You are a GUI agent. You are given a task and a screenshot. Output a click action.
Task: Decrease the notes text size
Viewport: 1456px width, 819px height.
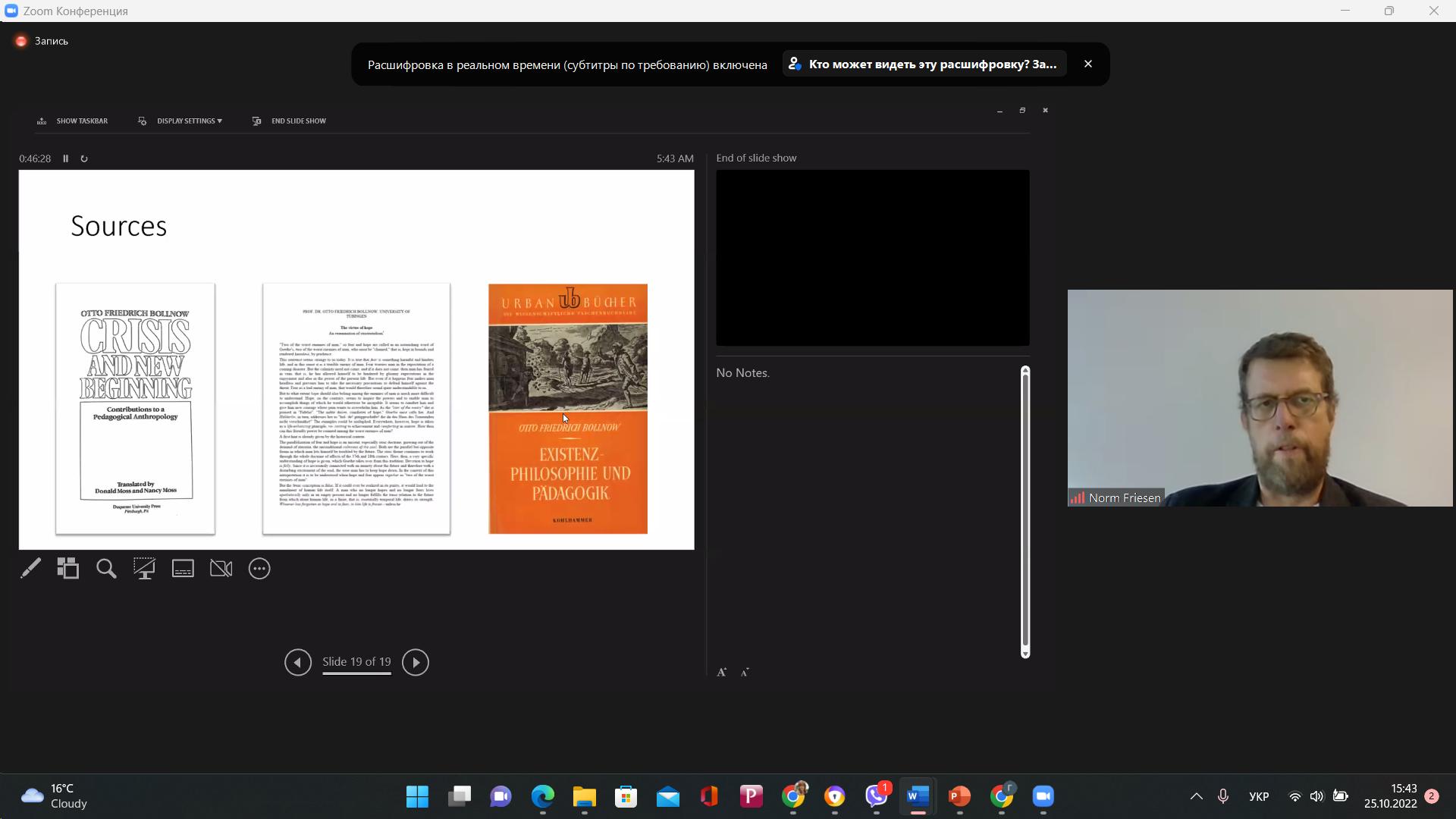click(745, 672)
